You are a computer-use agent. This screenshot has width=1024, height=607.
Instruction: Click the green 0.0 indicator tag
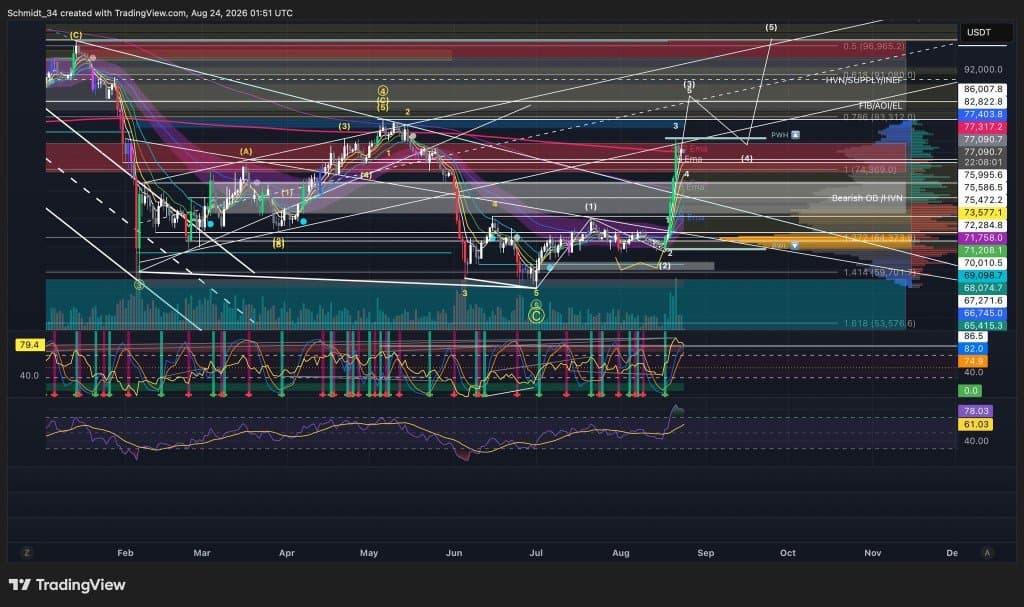coord(971,391)
